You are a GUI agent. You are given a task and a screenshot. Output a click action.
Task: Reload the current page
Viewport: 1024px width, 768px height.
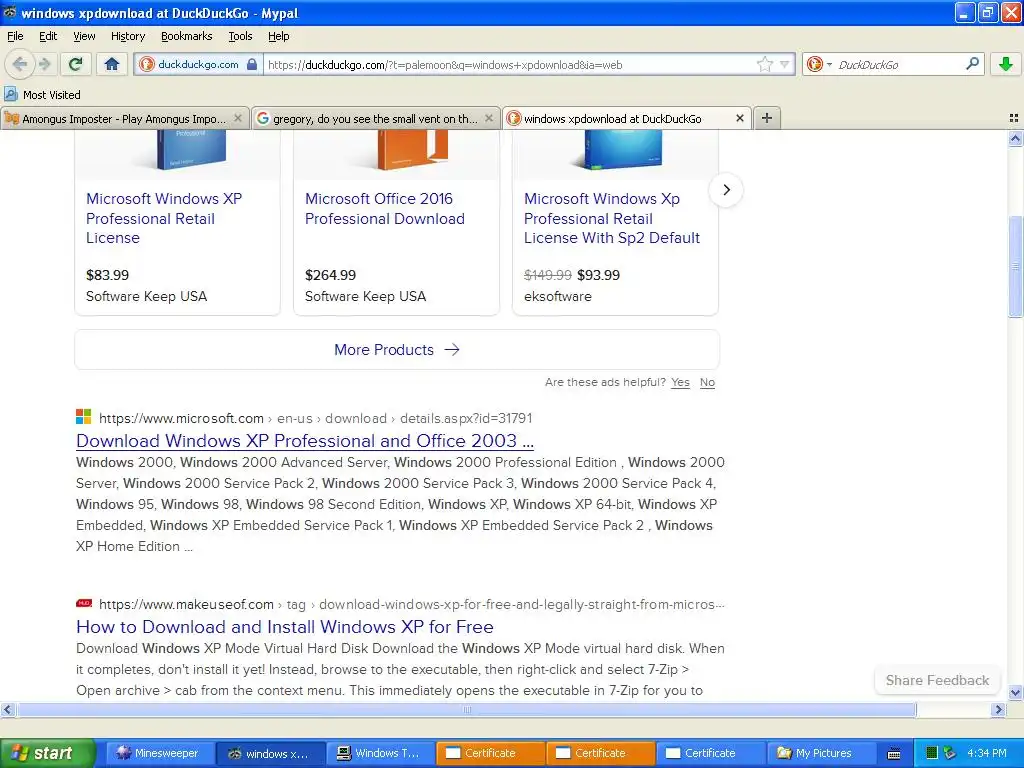[x=76, y=64]
